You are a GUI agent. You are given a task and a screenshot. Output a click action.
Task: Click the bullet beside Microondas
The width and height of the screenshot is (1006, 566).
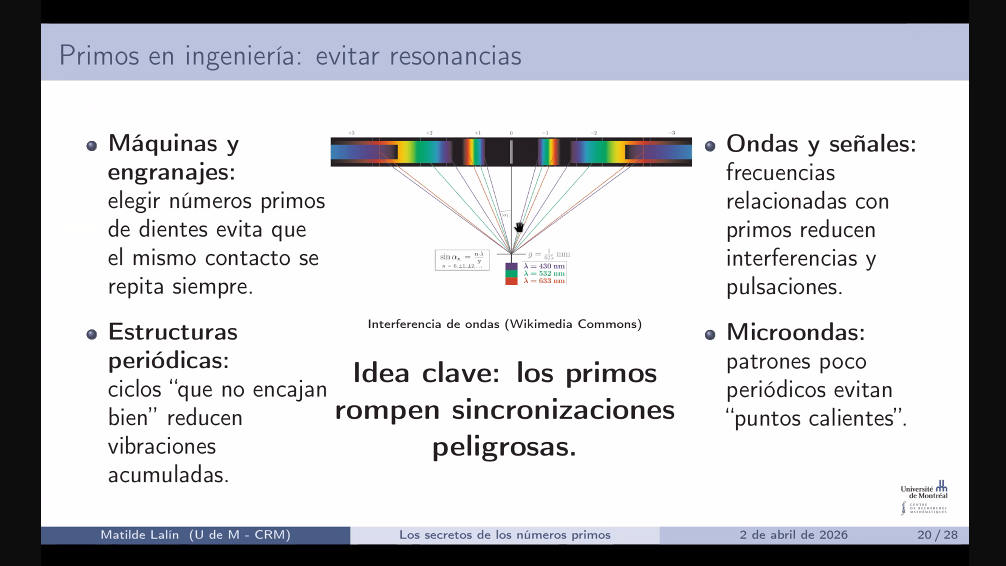point(711,333)
